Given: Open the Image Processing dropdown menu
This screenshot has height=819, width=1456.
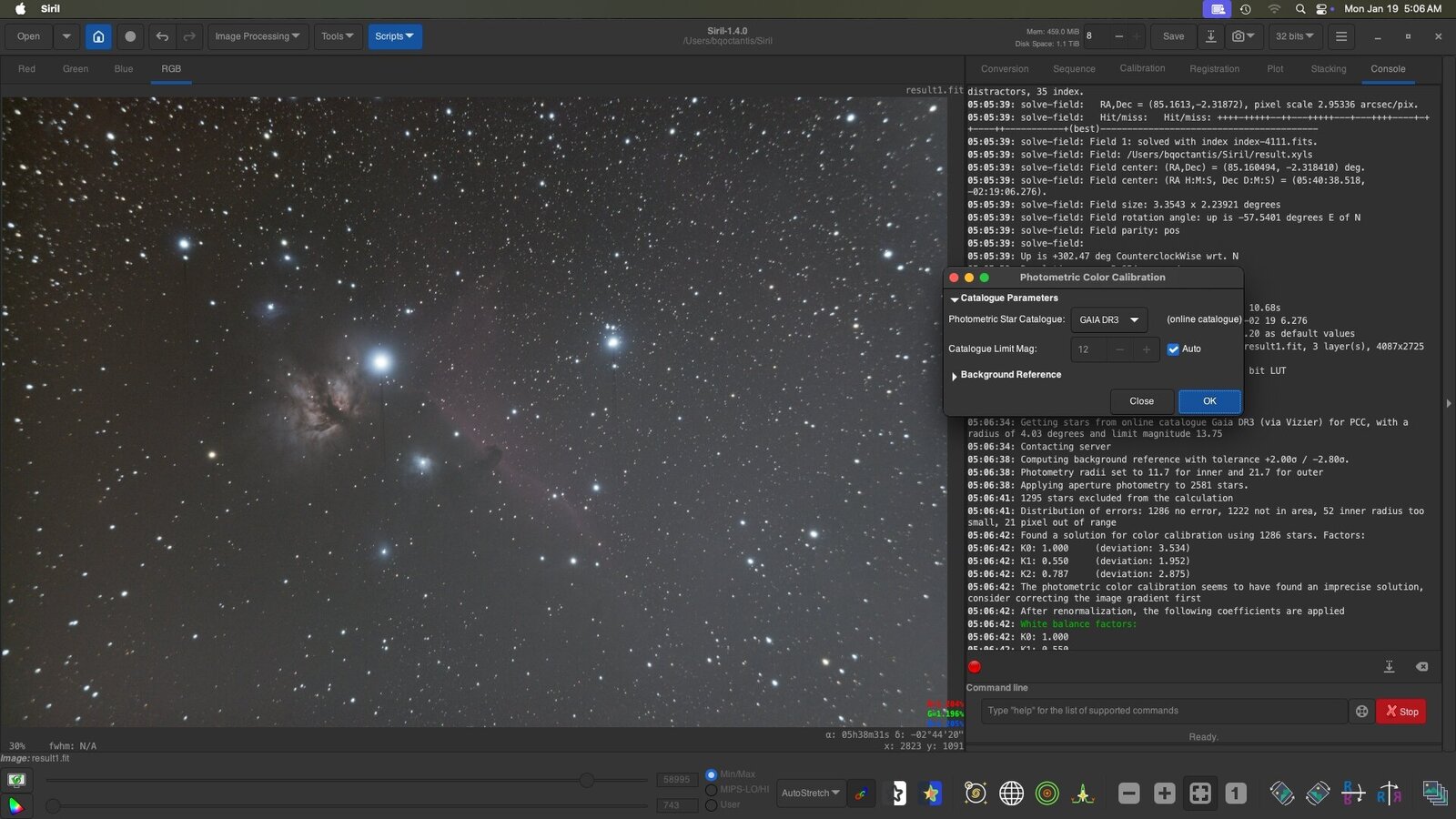Looking at the screenshot, I should (257, 36).
